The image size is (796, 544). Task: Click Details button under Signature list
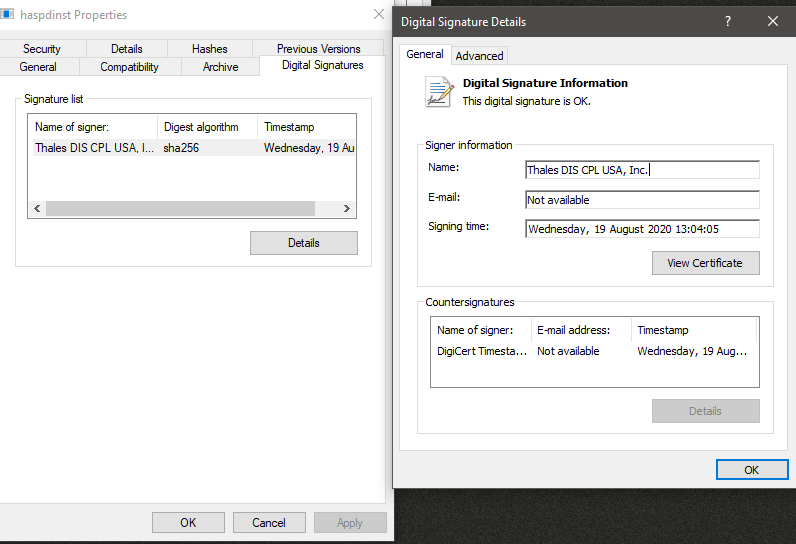(x=304, y=243)
